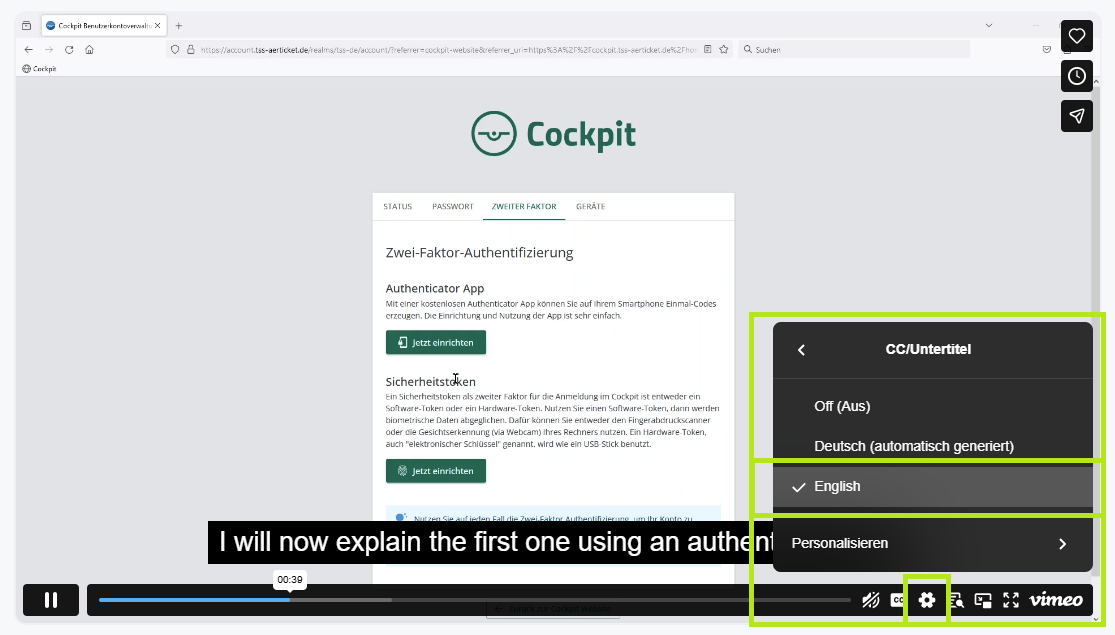Screen dimensions: 1115x635
Task: Add video to Watch Later via clock icon
Action: click(1076, 76)
